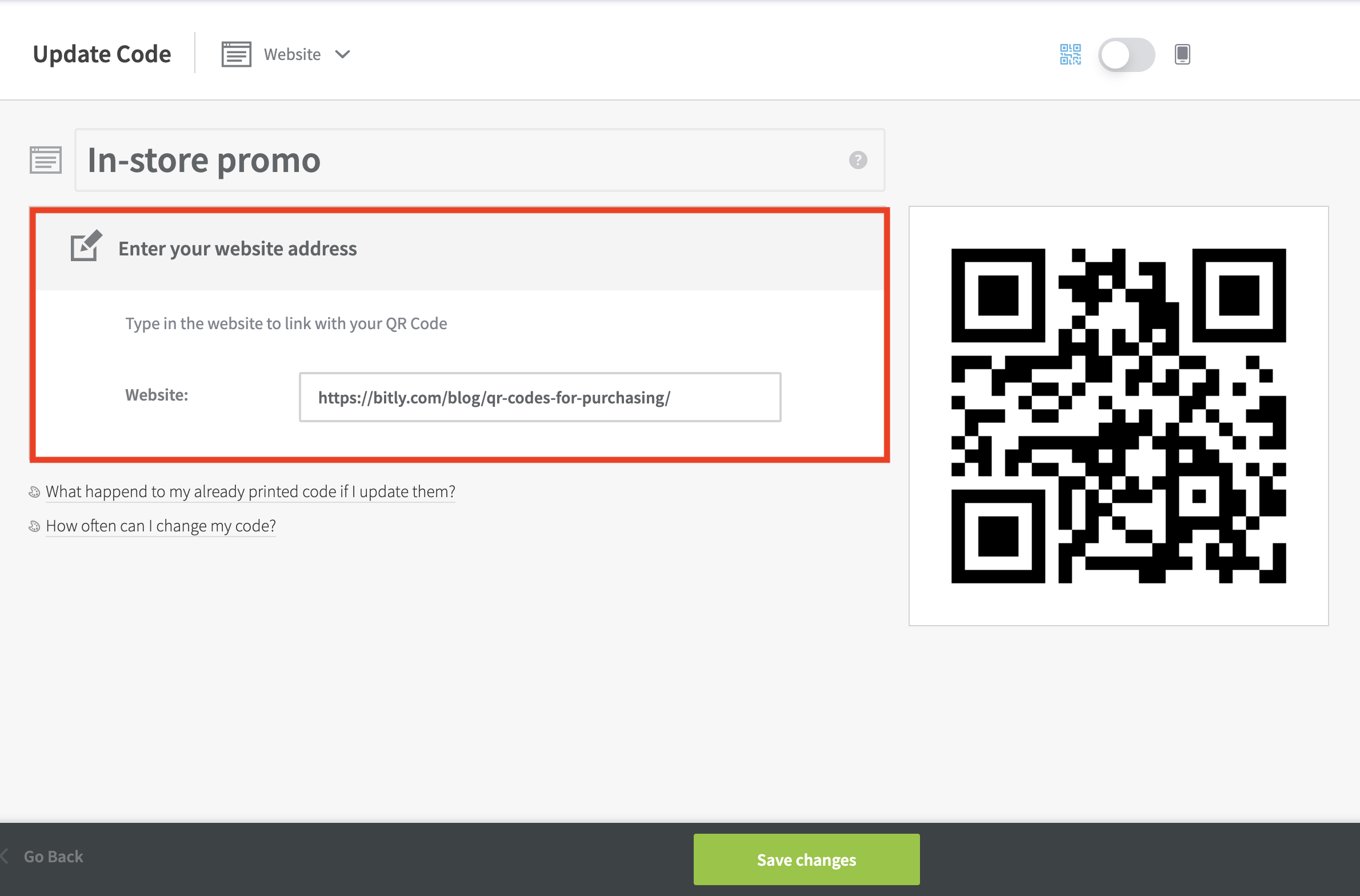Open 'What happend to my already printed code' link
1360x896 pixels.
250,491
